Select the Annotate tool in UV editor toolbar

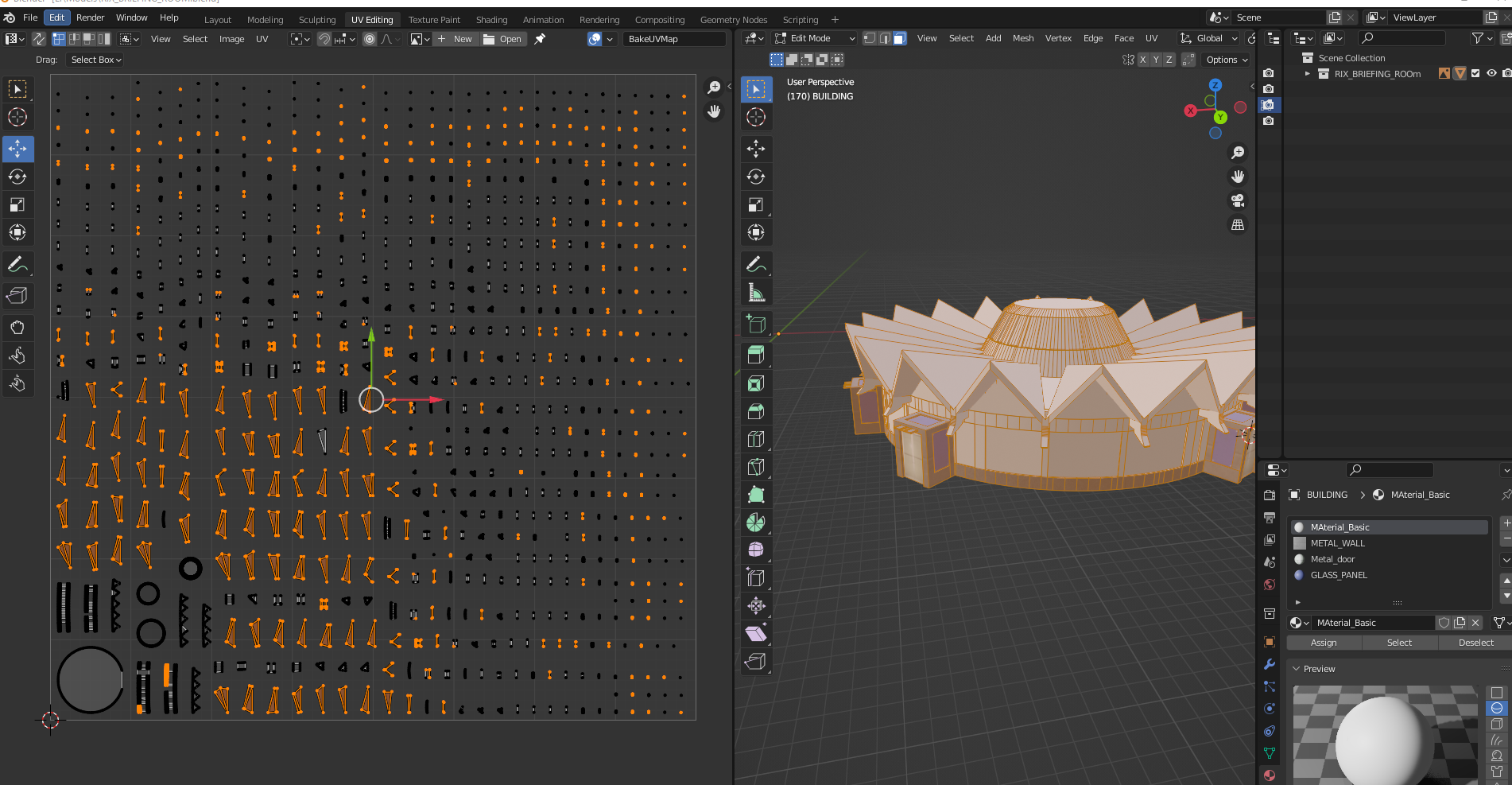[17, 265]
